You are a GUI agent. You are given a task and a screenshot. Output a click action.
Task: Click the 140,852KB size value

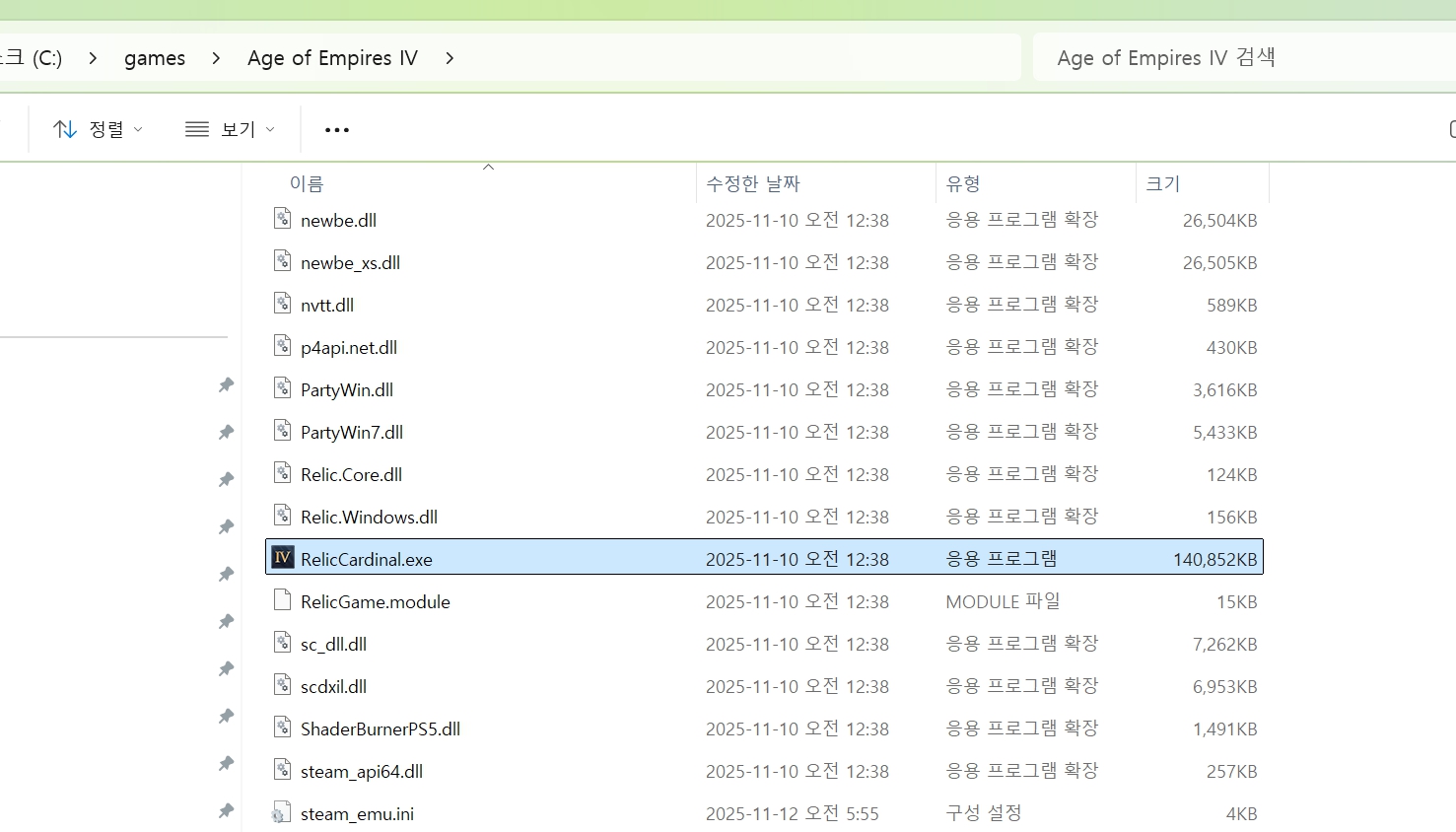tap(1215, 560)
